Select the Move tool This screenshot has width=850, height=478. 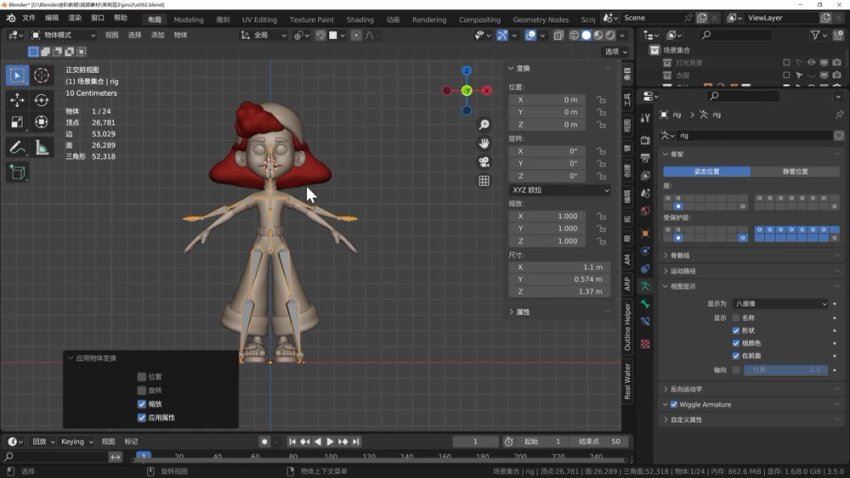pyautogui.click(x=17, y=100)
